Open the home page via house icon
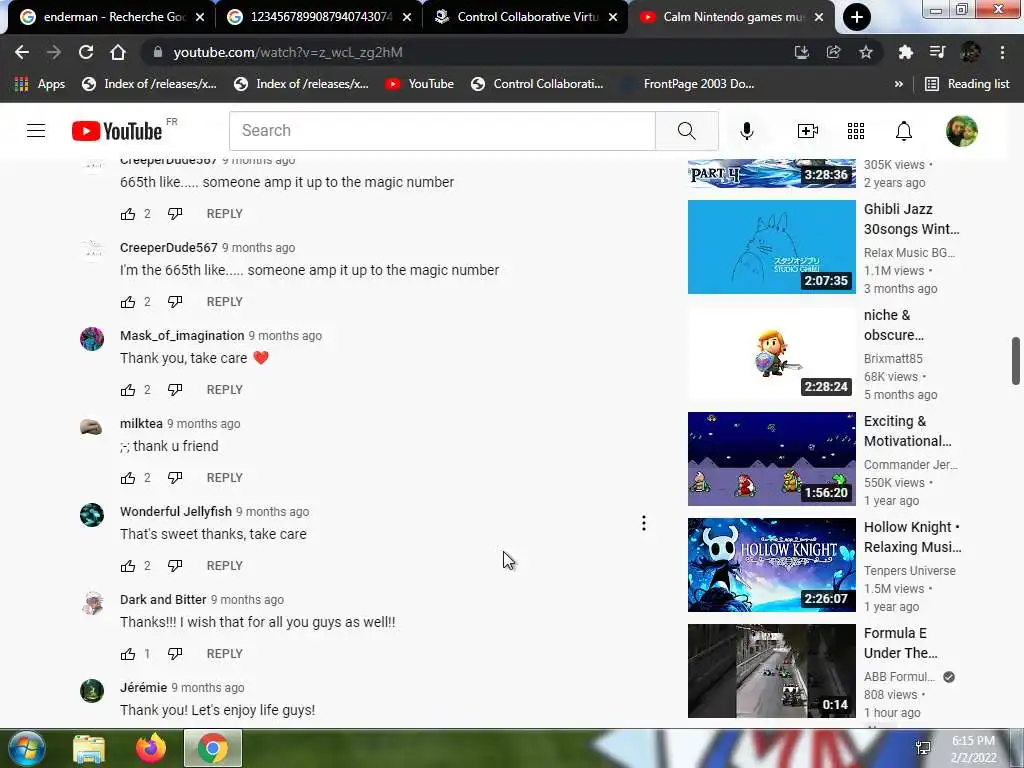This screenshot has height=768, width=1024. (x=118, y=52)
